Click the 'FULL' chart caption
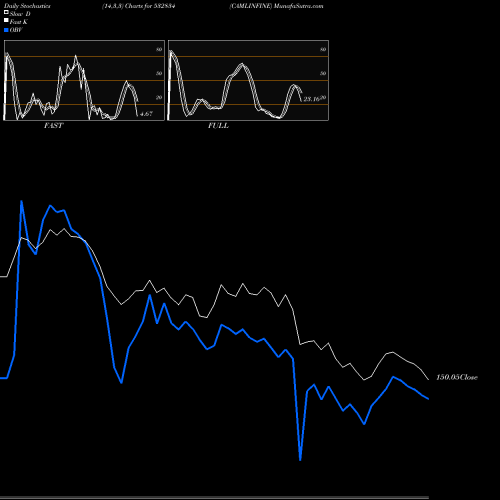 click(218, 126)
